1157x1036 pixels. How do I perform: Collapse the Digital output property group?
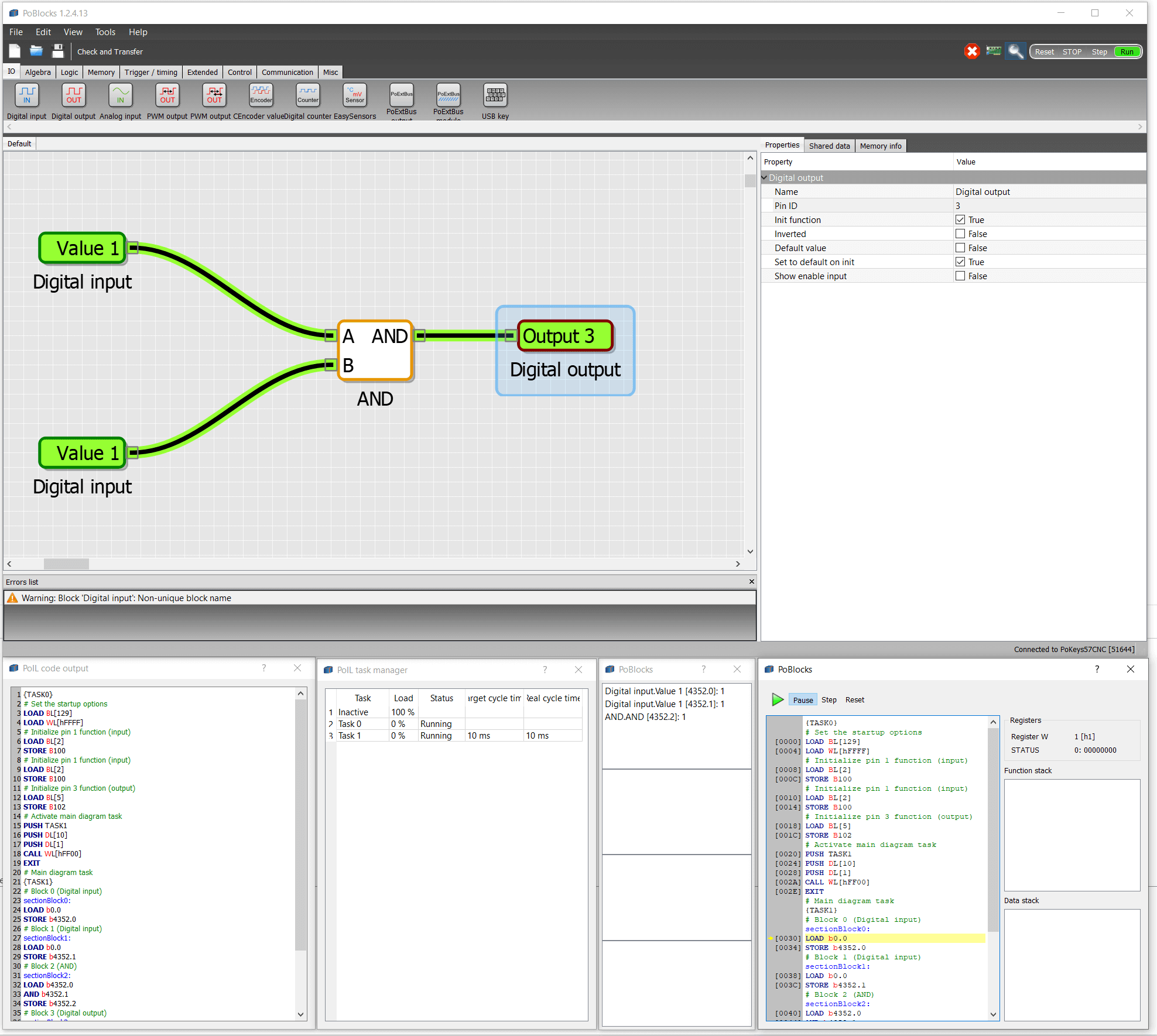click(x=764, y=177)
